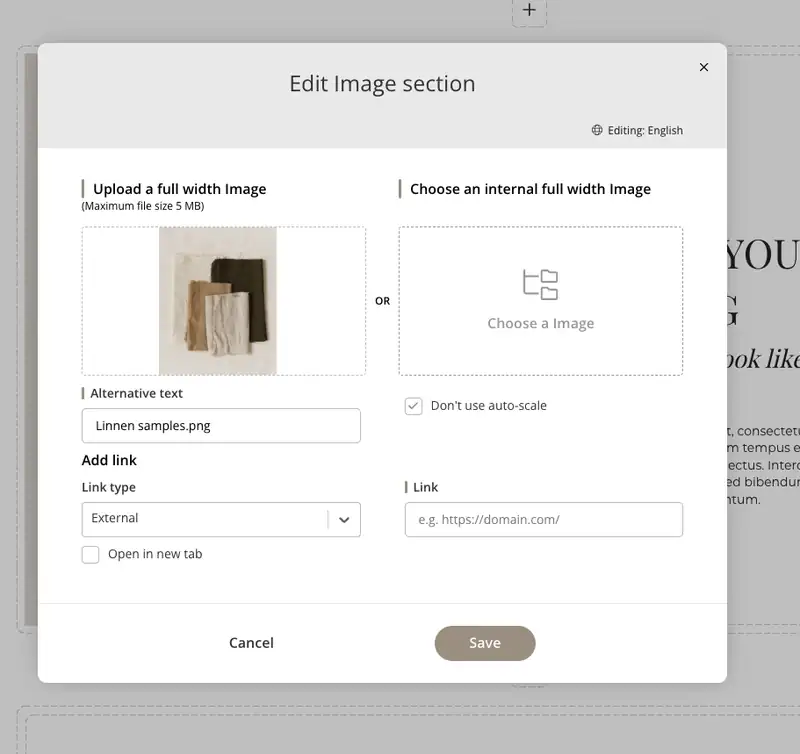The width and height of the screenshot is (800, 754).
Task: Open the Link type dropdown showing External
Action: [221, 519]
